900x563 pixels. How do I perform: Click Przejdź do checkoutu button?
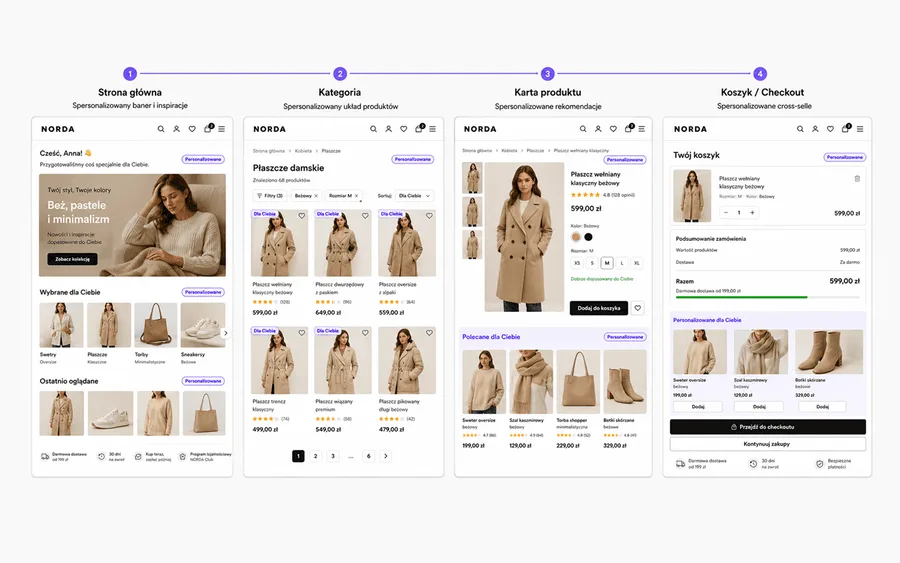point(767,427)
